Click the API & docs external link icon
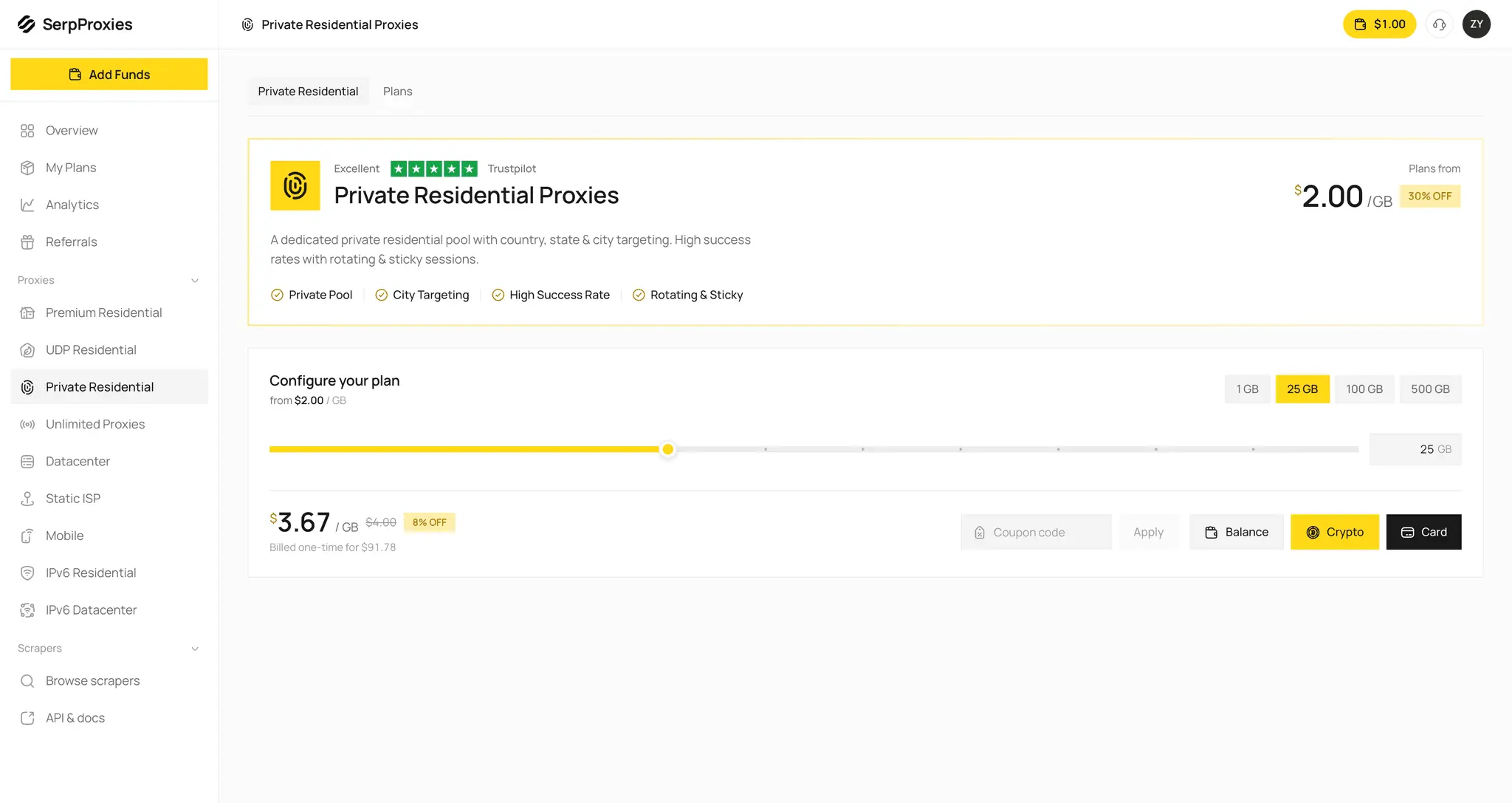The image size is (1512, 803). tap(27, 718)
